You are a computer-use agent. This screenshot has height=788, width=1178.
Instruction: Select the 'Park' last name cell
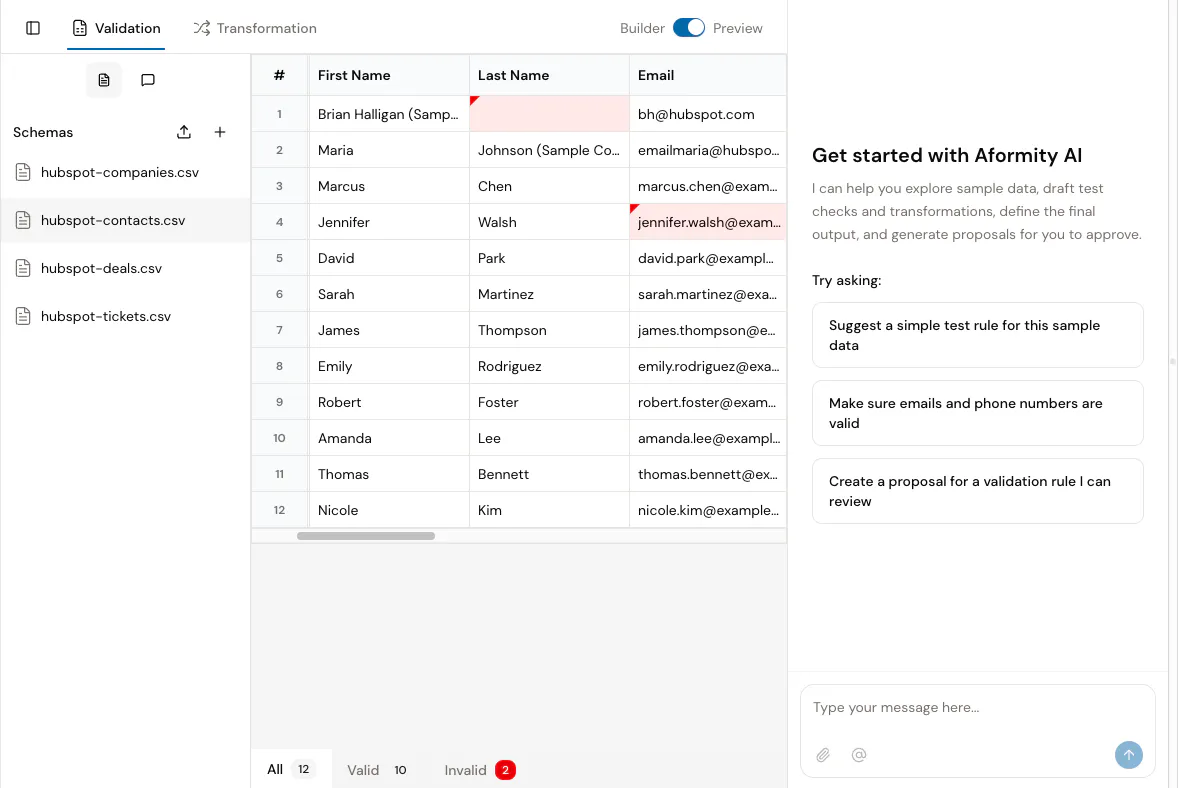click(x=549, y=258)
